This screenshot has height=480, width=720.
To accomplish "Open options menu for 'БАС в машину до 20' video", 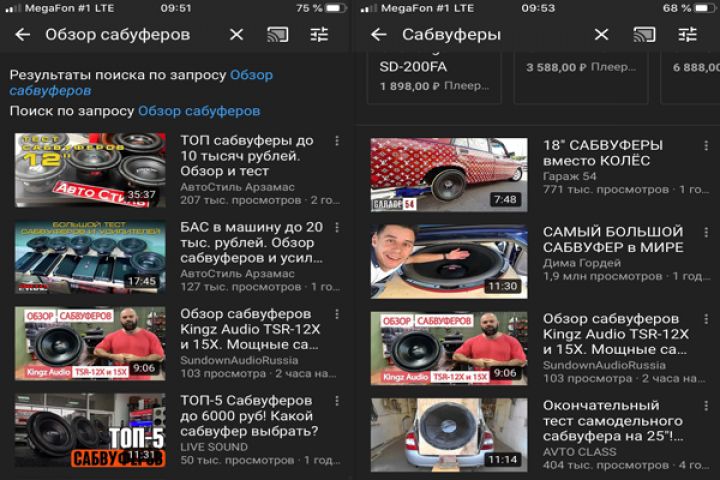I will pyautogui.click(x=338, y=227).
